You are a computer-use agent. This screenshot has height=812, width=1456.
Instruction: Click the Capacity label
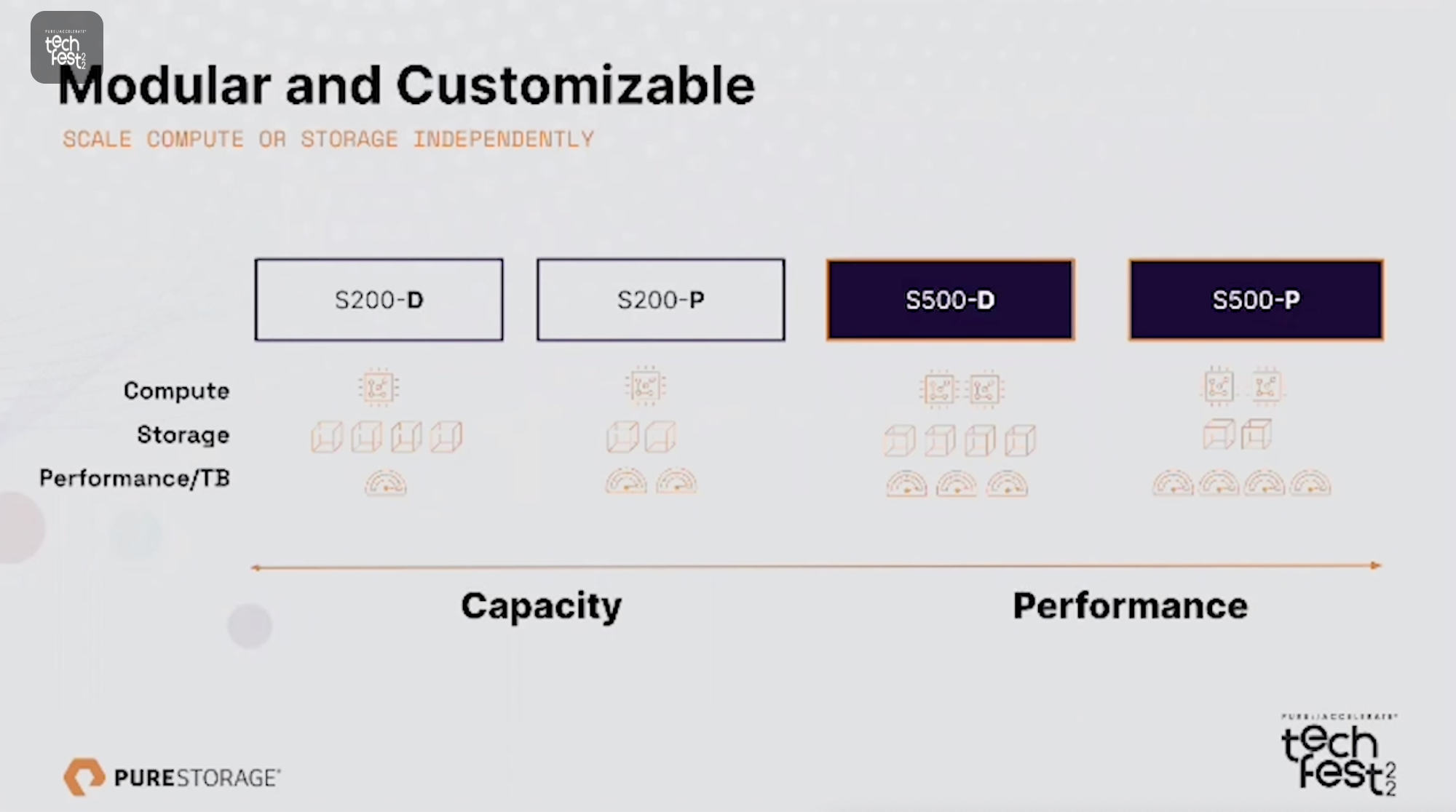[542, 606]
